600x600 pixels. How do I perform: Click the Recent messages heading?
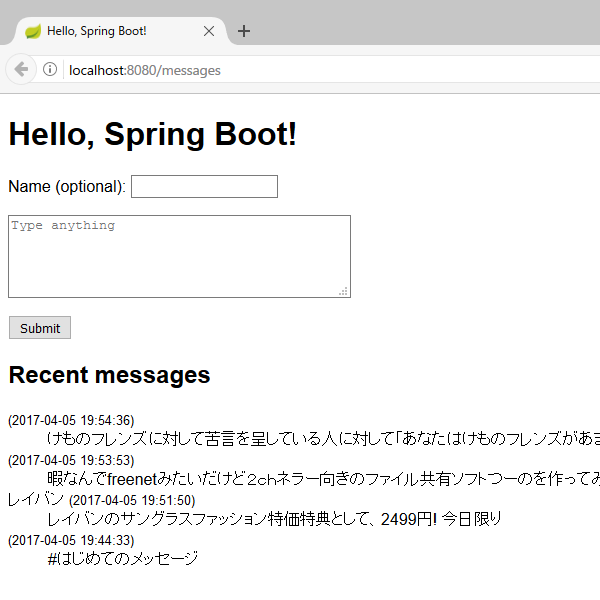109,375
